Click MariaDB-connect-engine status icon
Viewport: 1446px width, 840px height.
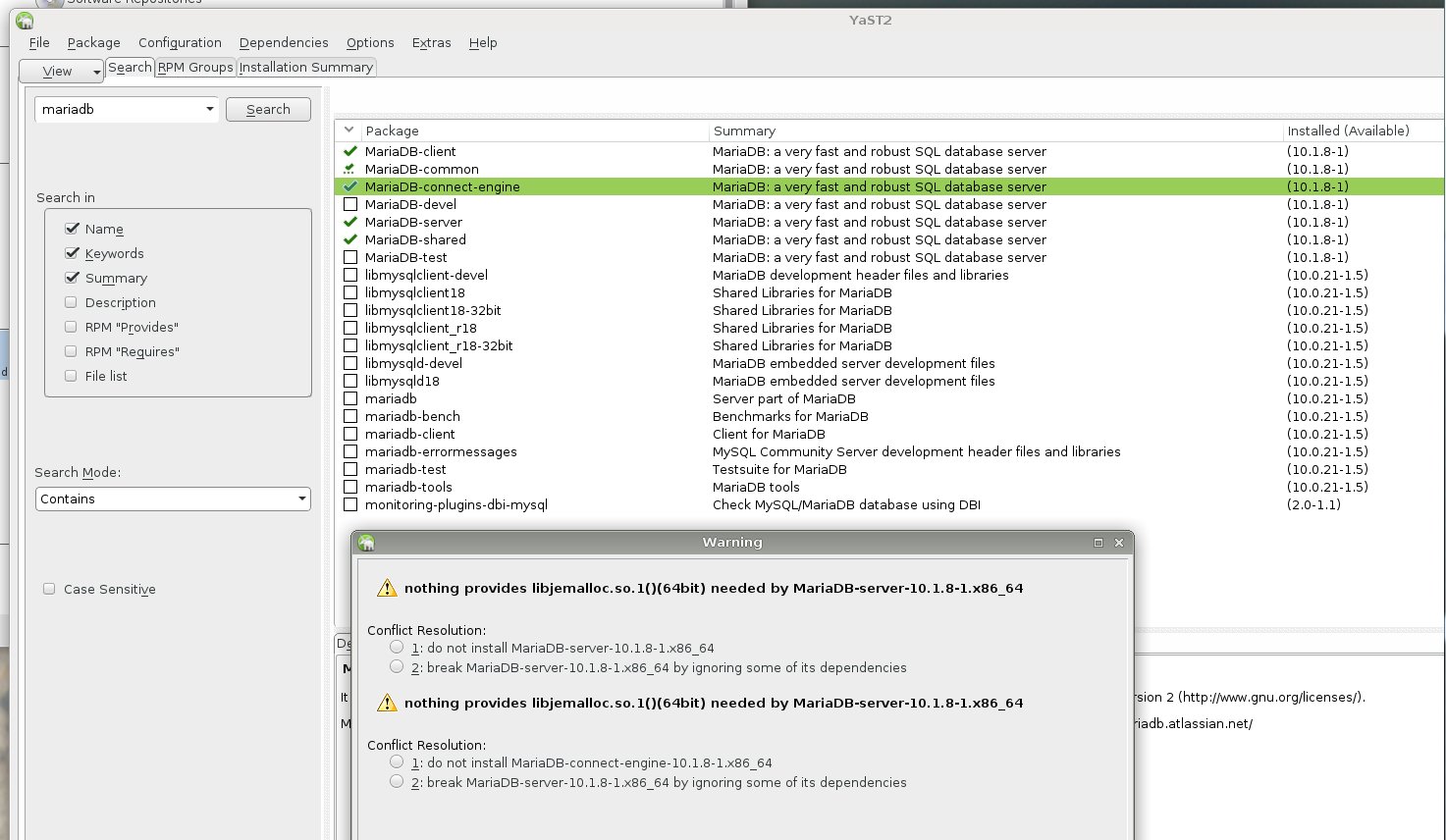point(349,186)
